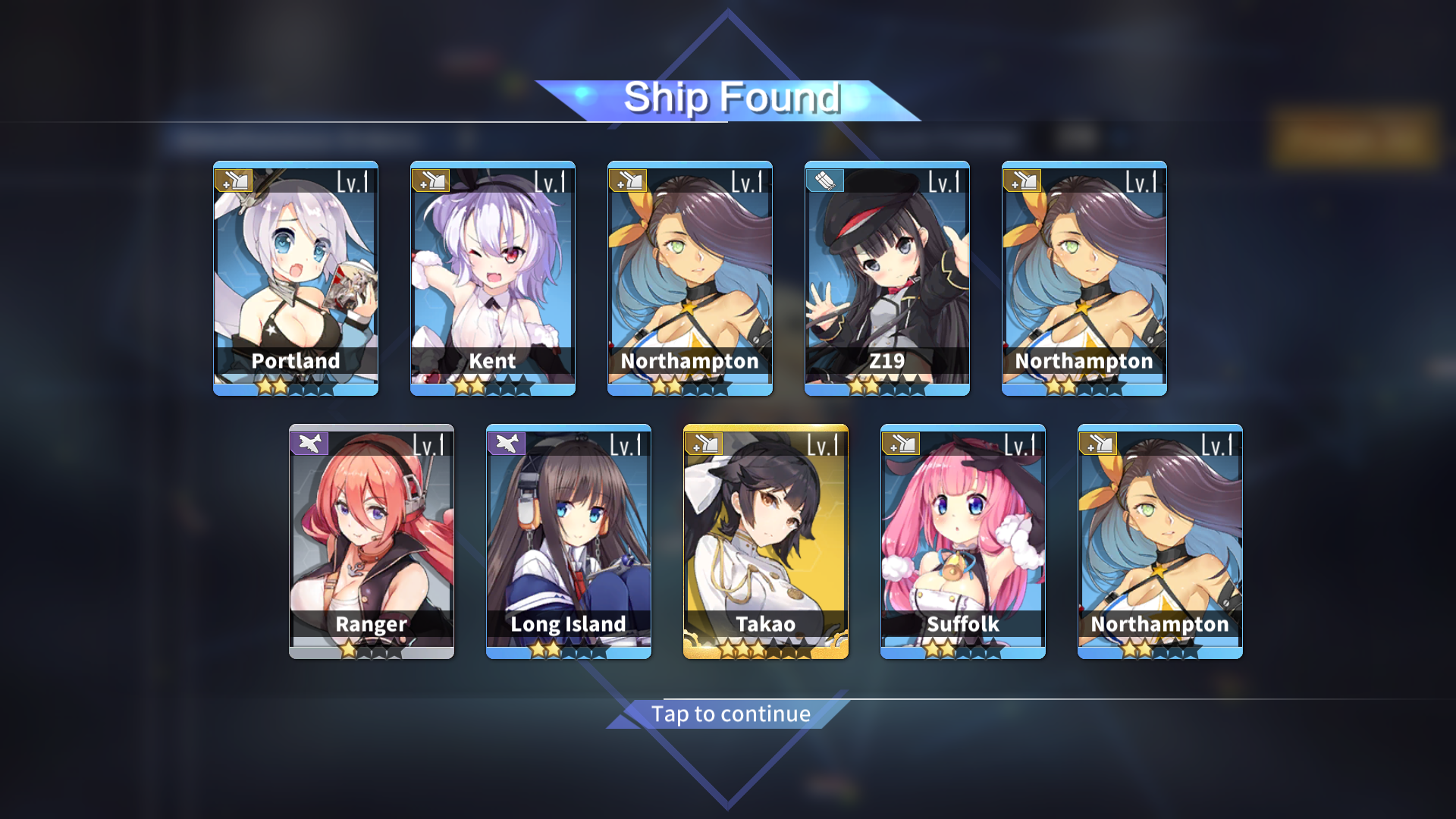The height and width of the screenshot is (819, 1456).
Task: Select the gold Takao ship card
Action: point(766,541)
